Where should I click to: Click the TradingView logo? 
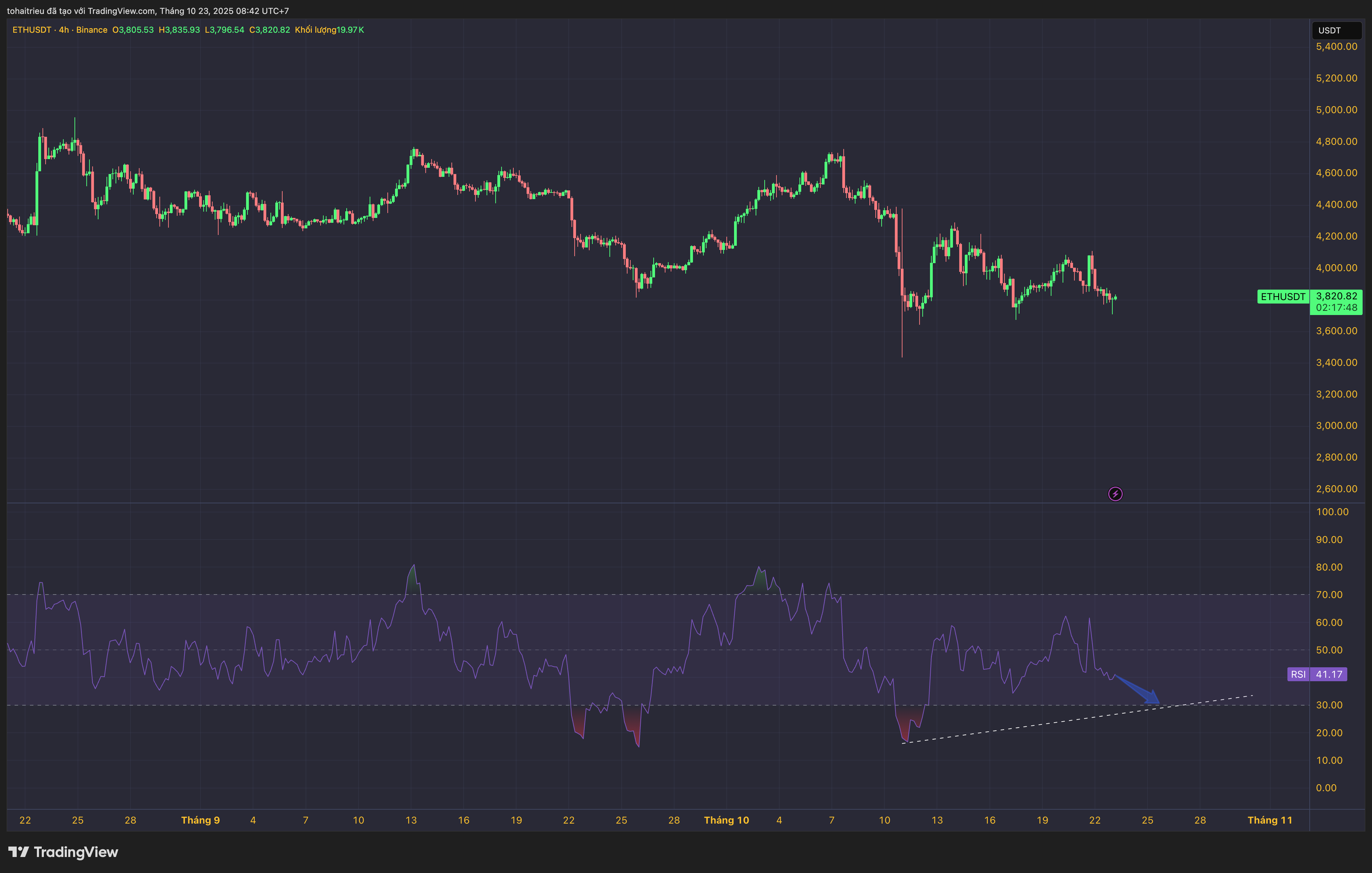pos(63,852)
